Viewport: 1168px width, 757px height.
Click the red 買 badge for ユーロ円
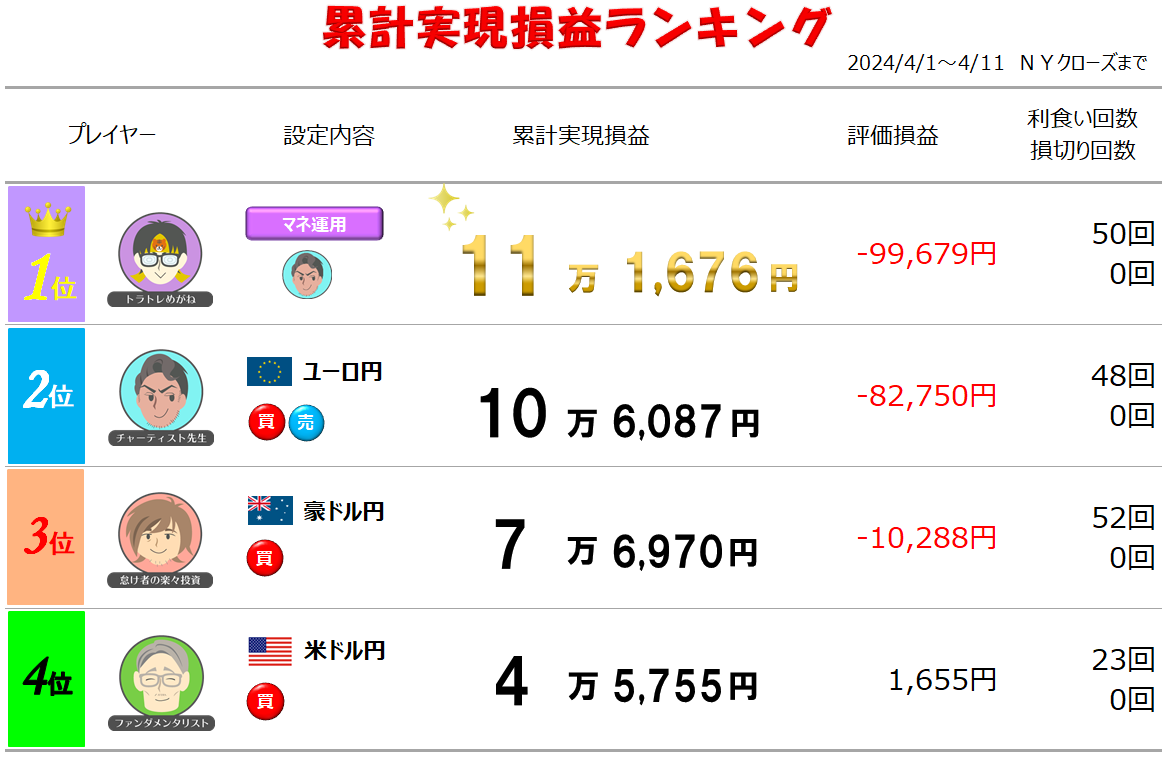click(x=265, y=423)
